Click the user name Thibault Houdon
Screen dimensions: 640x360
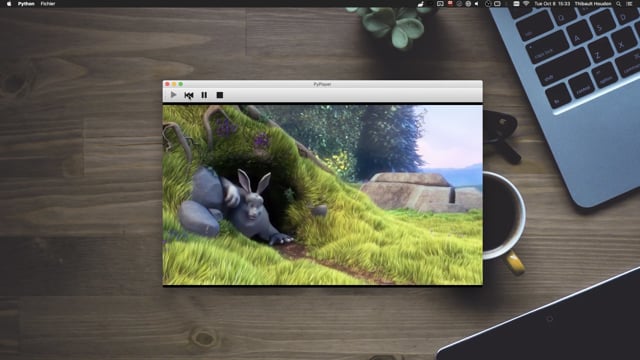pos(593,4)
